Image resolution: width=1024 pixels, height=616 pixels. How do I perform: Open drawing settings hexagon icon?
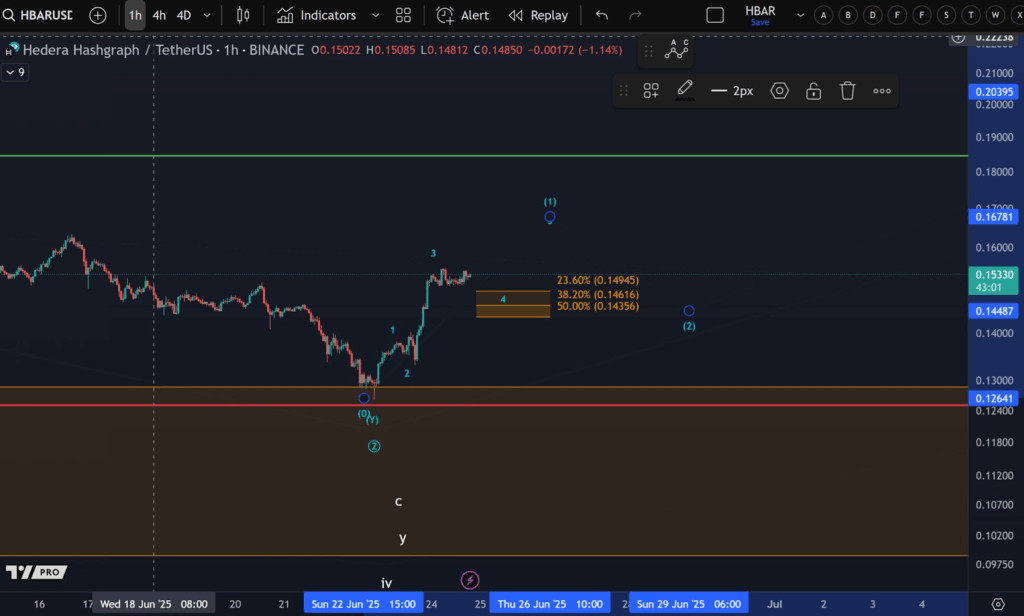[x=779, y=91]
